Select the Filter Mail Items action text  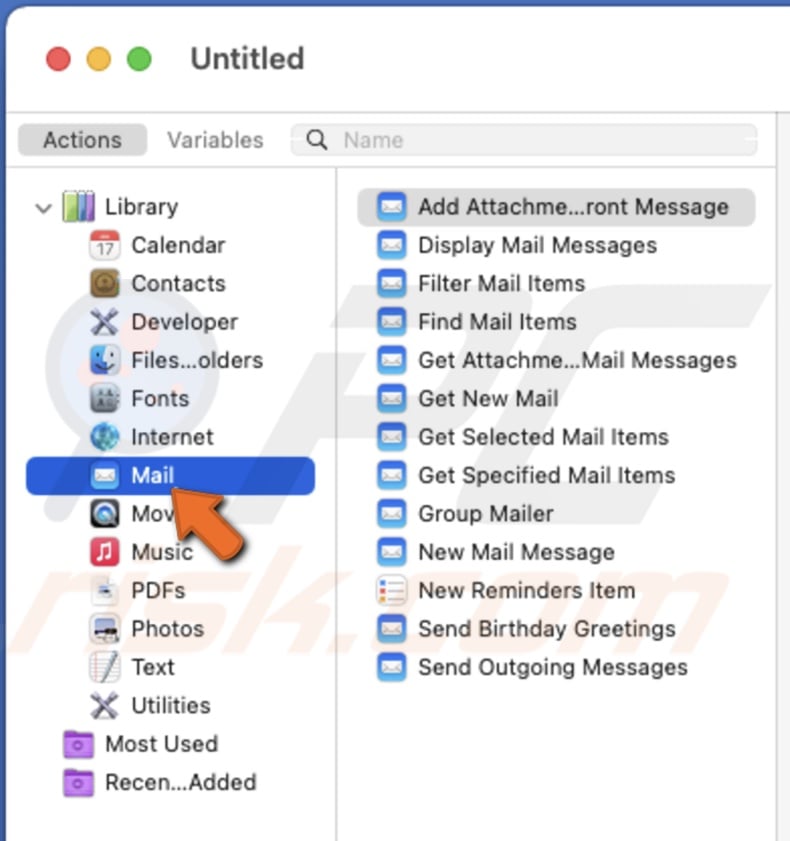click(501, 283)
